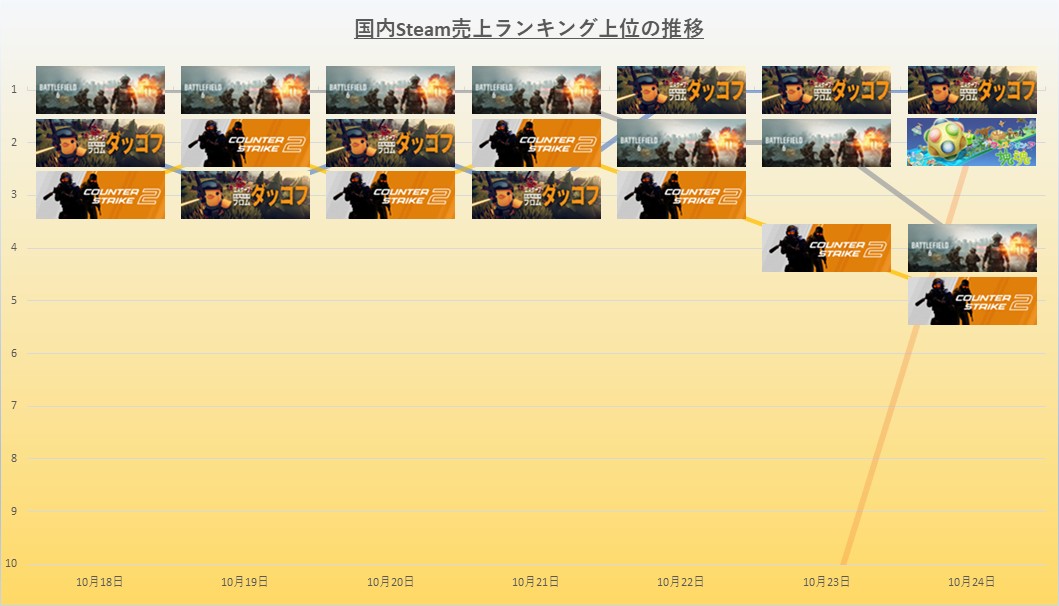Select the rank 1 ダッコフ thumbnail on 10月22日
Image resolution: width=1059 pixels, height=606 pixels.
pyautogui.click(x=681, y=90)
